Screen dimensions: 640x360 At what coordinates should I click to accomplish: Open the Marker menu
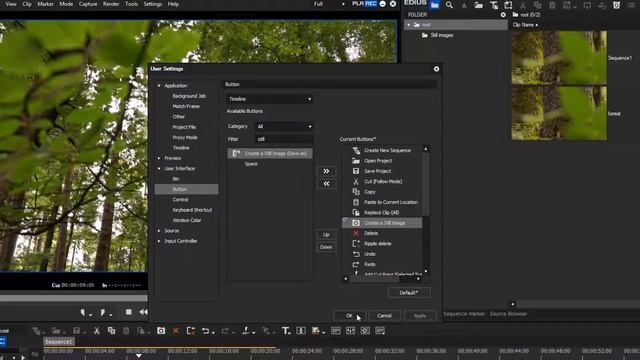(x=45, y=4)
